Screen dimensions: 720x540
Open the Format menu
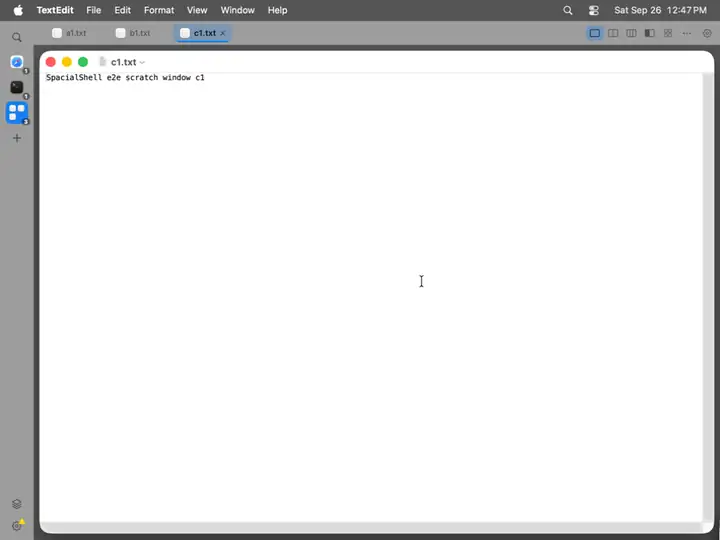pyautogui.click(x=159, y=10)
